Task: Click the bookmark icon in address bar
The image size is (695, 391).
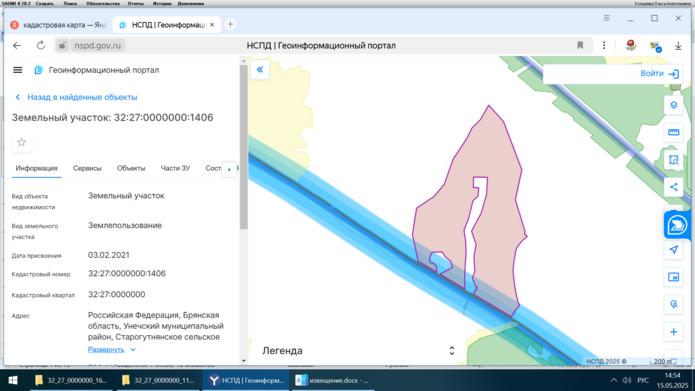Action: pyautogui.click(x=580, y=45)
